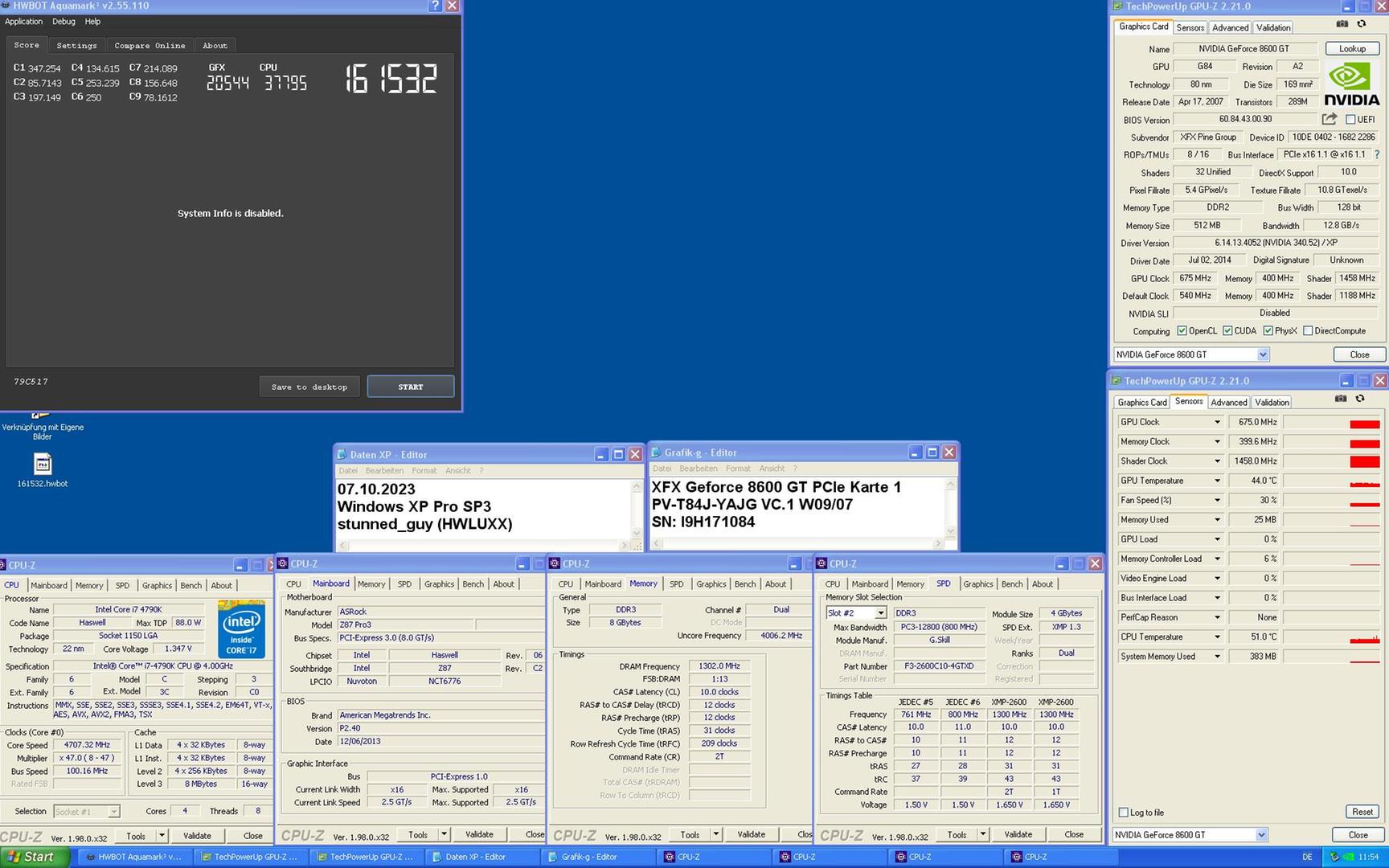
Task: Click the bus interface question mark icon
Action: (x=1377, y=154)
